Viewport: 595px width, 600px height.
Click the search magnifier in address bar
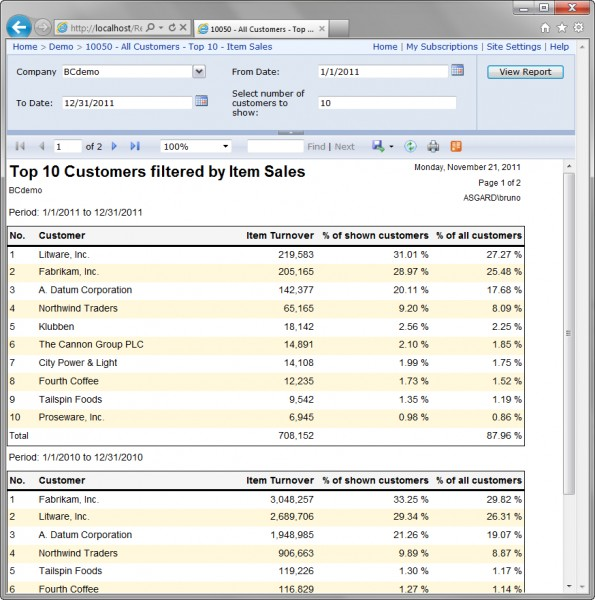(150, 27)
